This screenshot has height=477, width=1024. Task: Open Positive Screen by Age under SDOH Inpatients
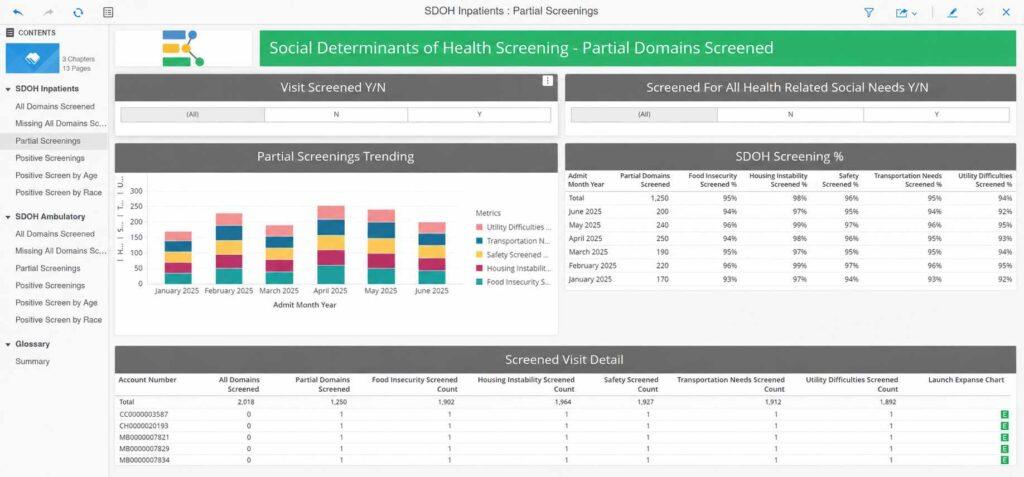56,175
